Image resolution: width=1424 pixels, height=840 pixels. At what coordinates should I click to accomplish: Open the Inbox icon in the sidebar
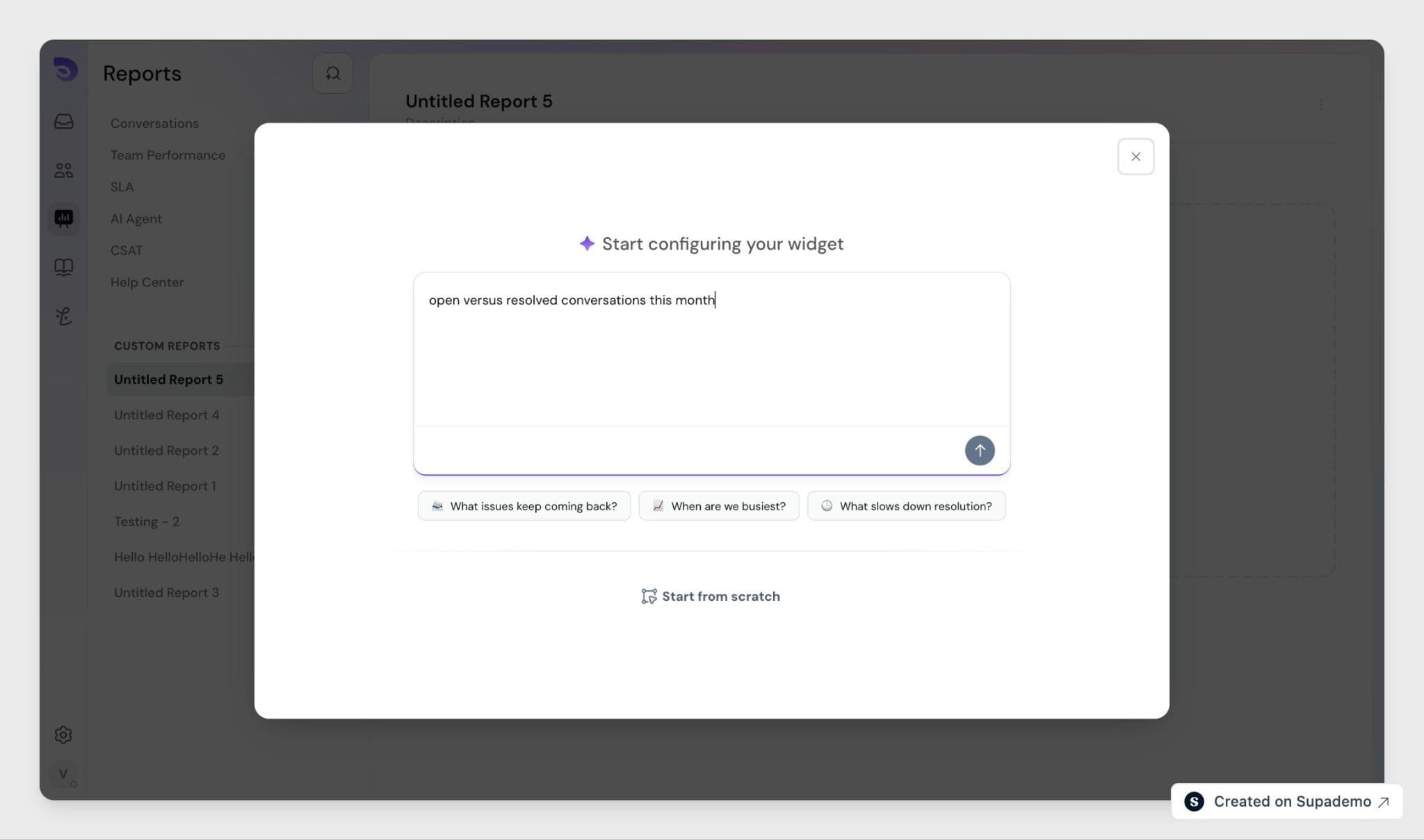64,122
